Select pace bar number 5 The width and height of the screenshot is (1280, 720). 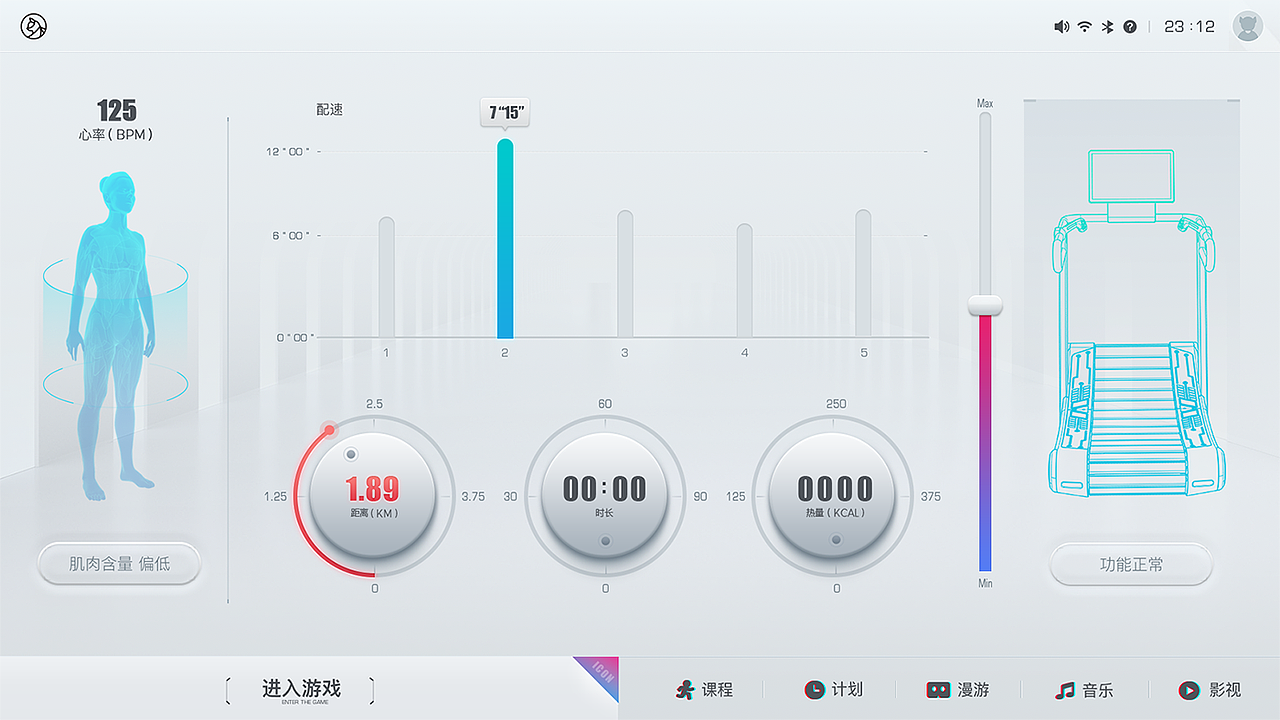[863, 274]
